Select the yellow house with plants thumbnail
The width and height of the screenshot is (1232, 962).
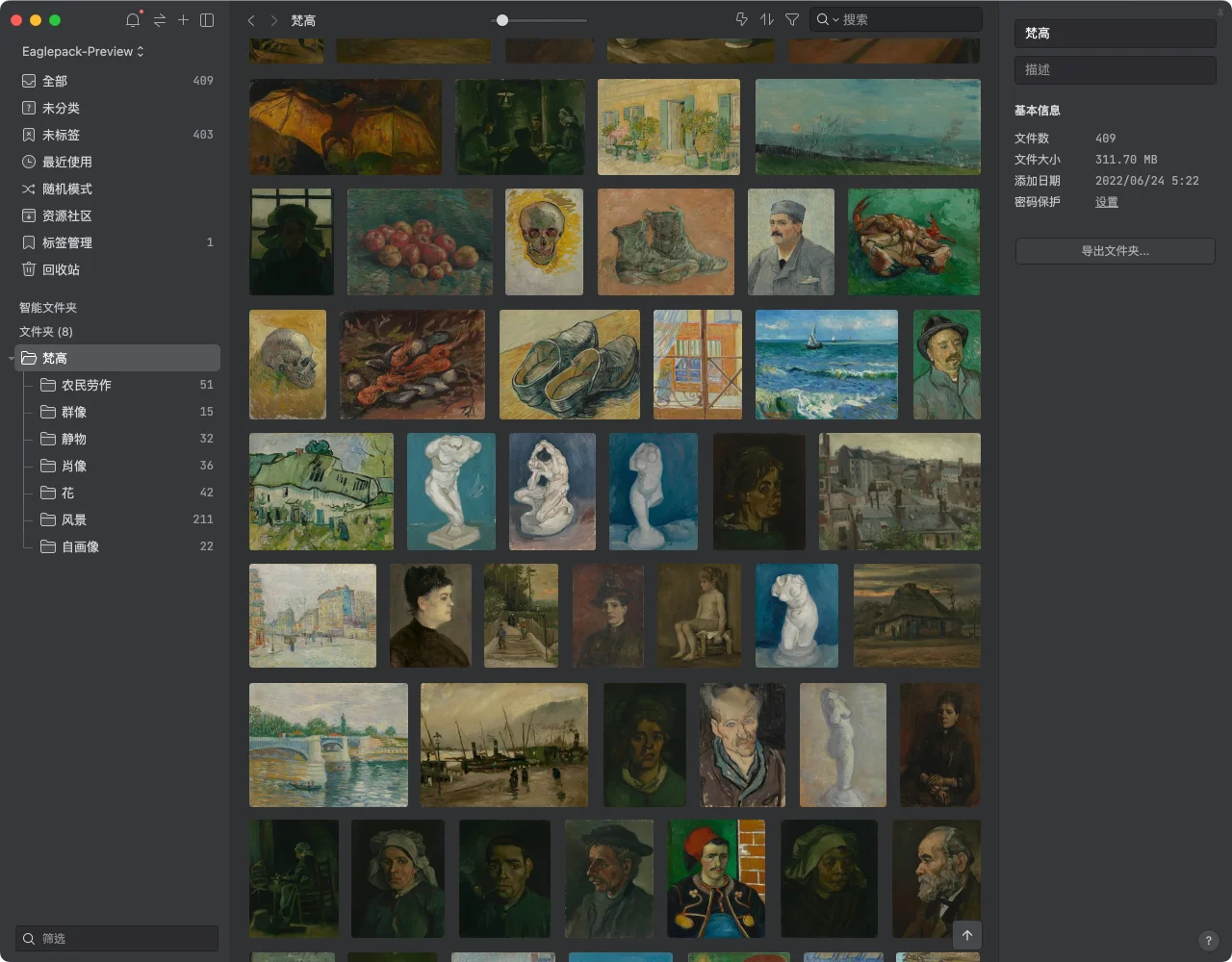coord(669,127)
